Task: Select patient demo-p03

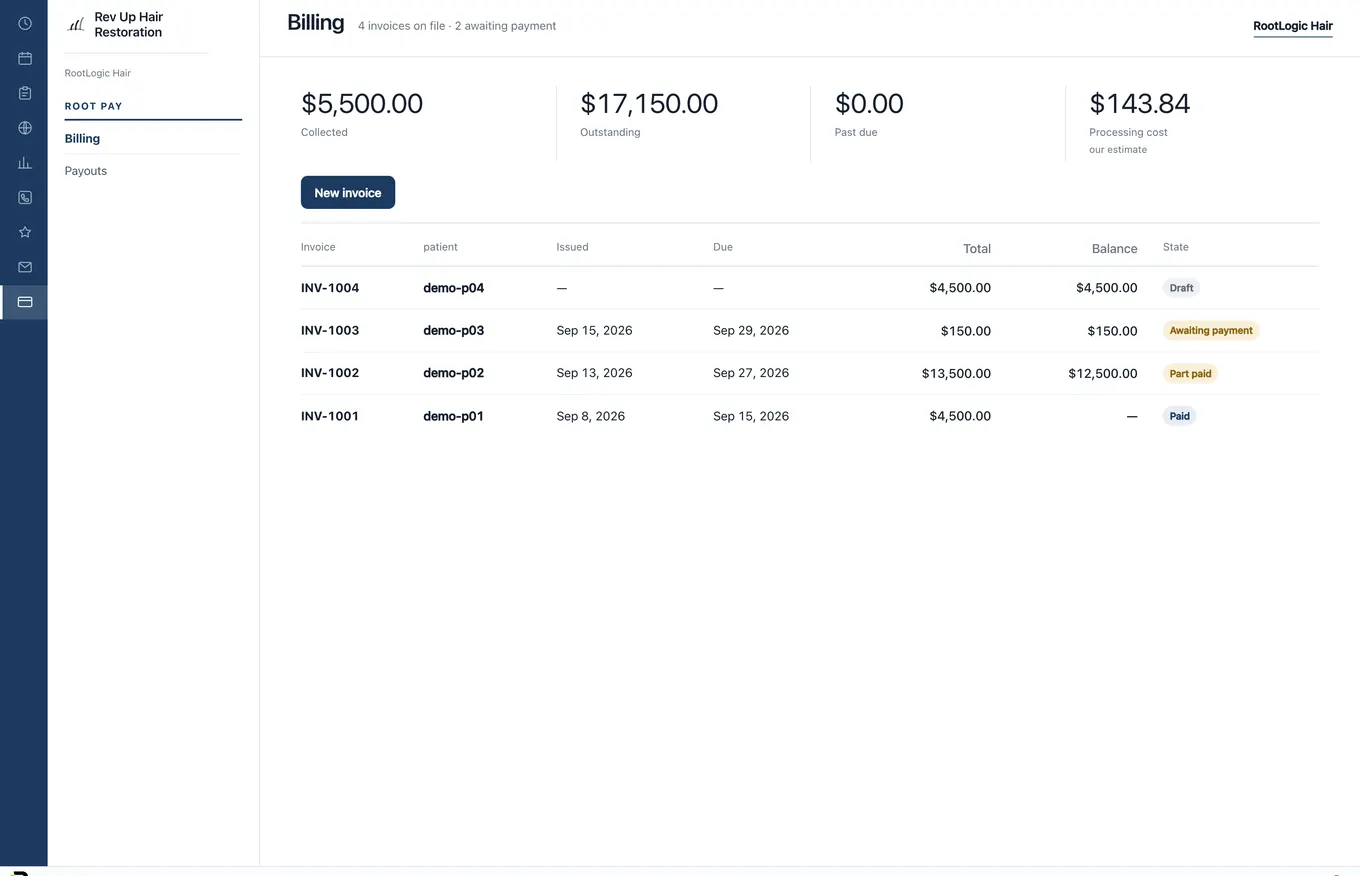Action: (454, 331)
